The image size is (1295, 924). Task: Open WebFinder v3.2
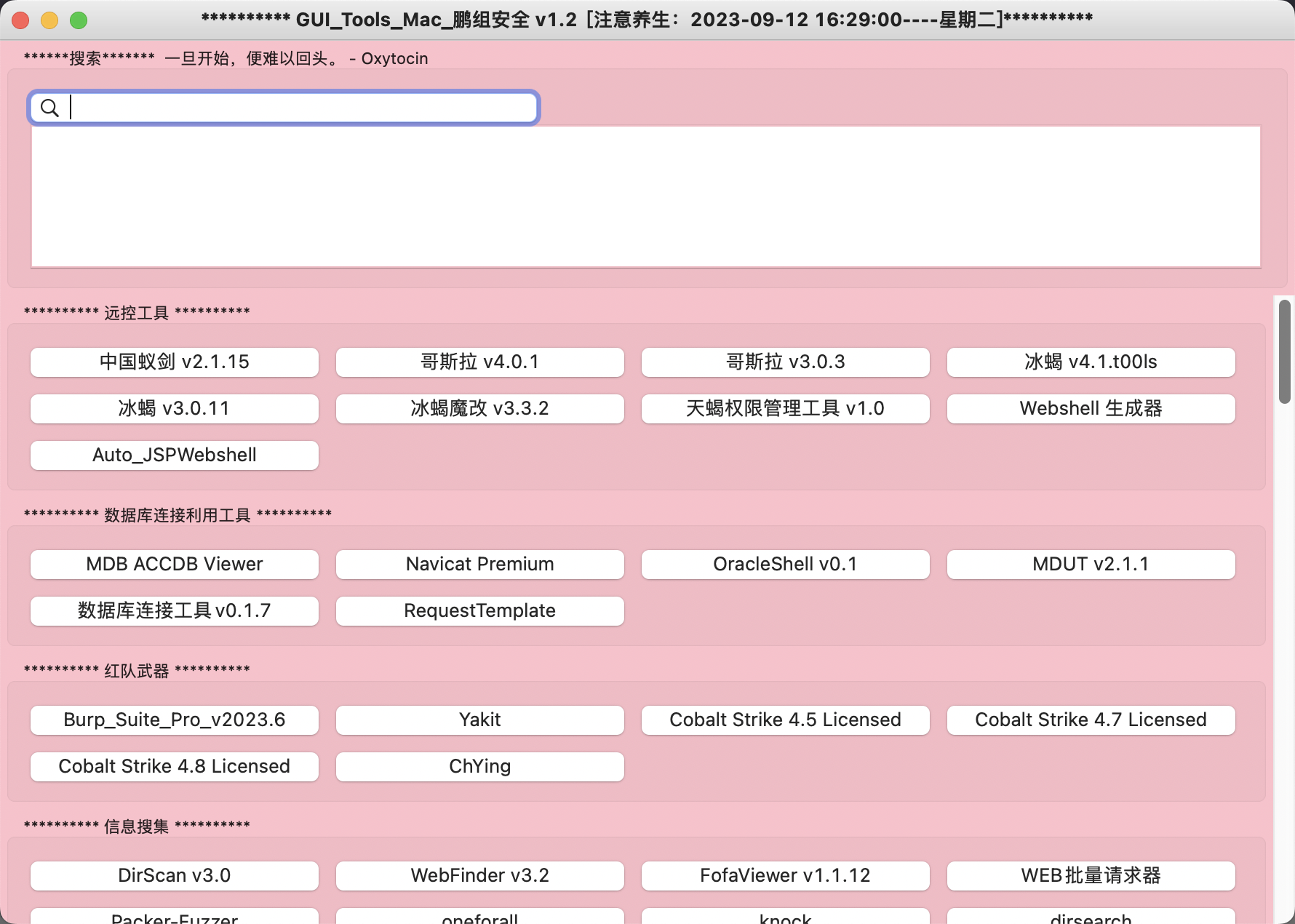(480, 876)
